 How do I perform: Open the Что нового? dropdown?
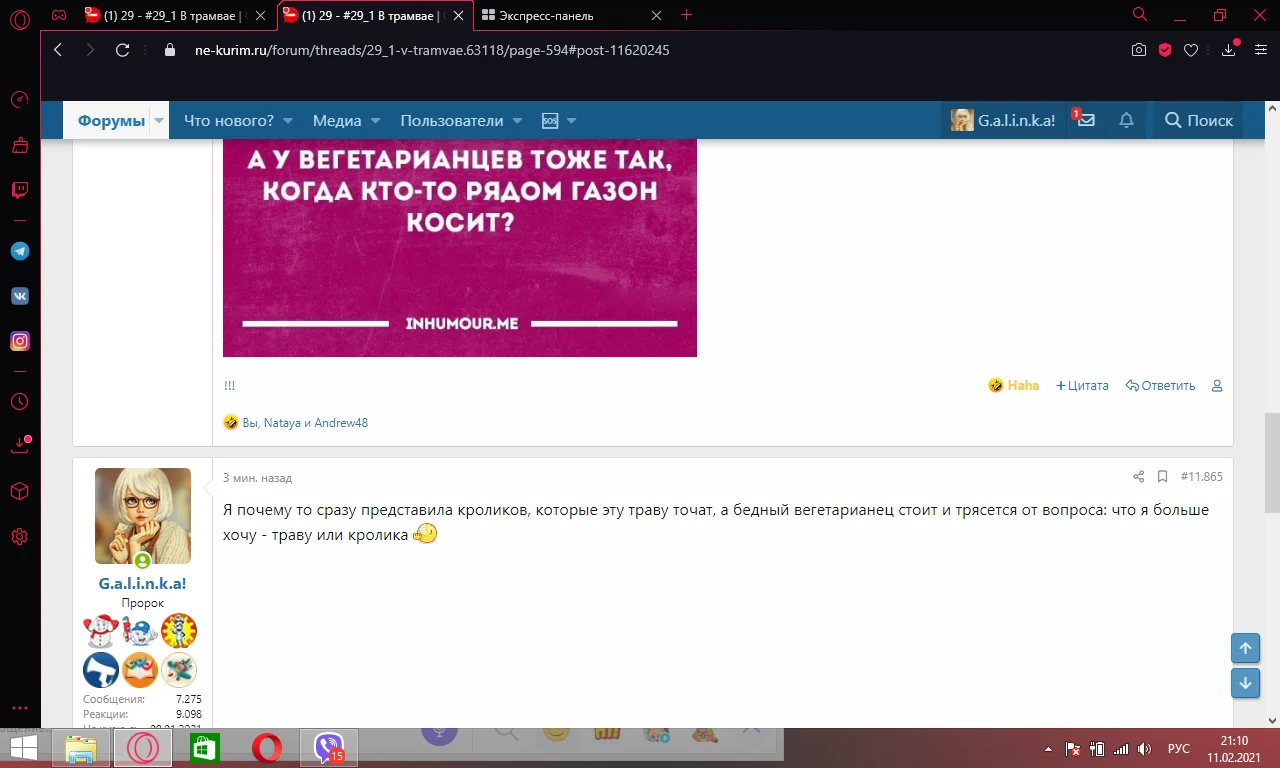pos(231,119)
